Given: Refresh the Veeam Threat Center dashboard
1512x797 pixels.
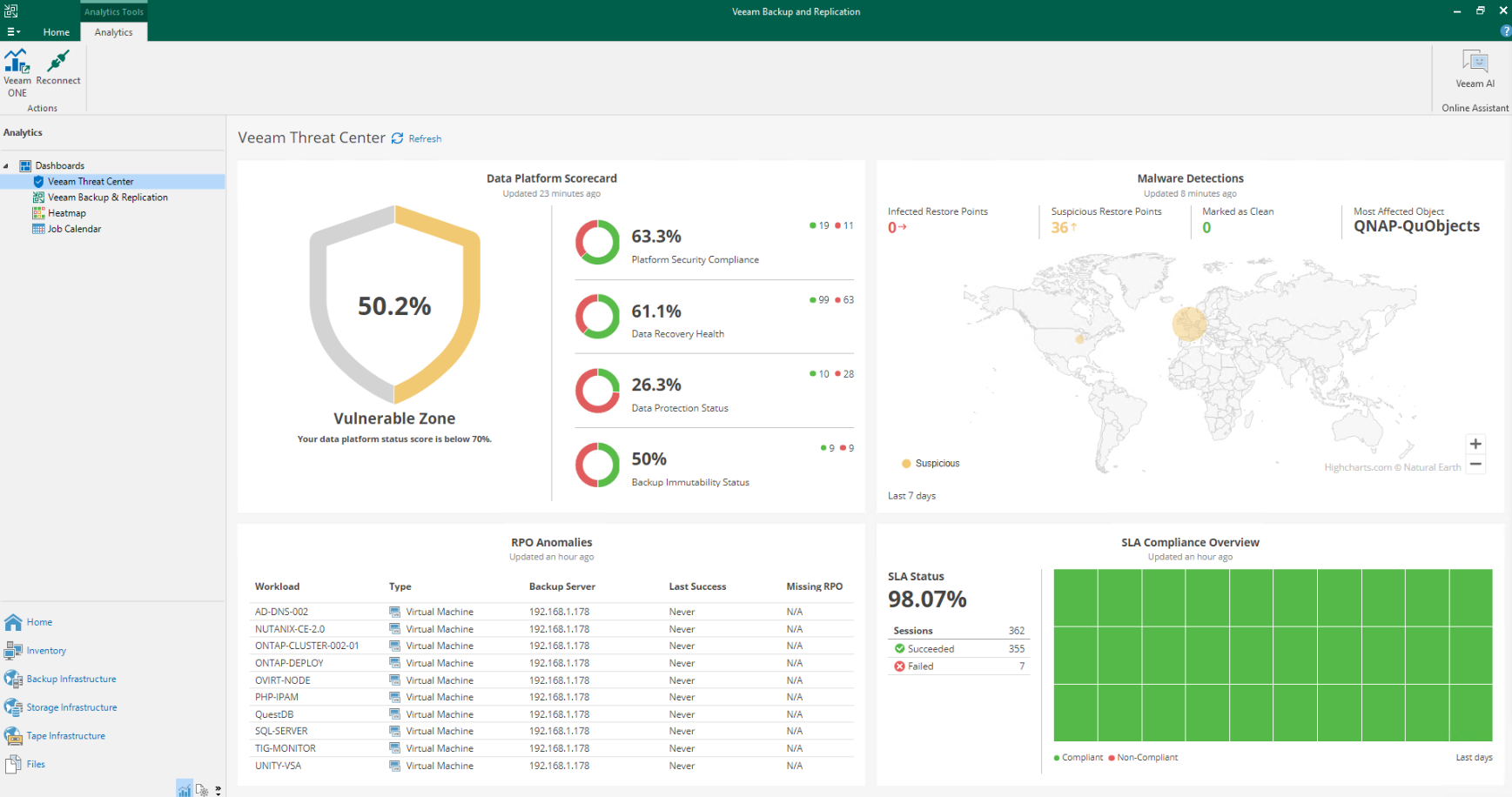Looking at the screenshot, I should (417, 138).
